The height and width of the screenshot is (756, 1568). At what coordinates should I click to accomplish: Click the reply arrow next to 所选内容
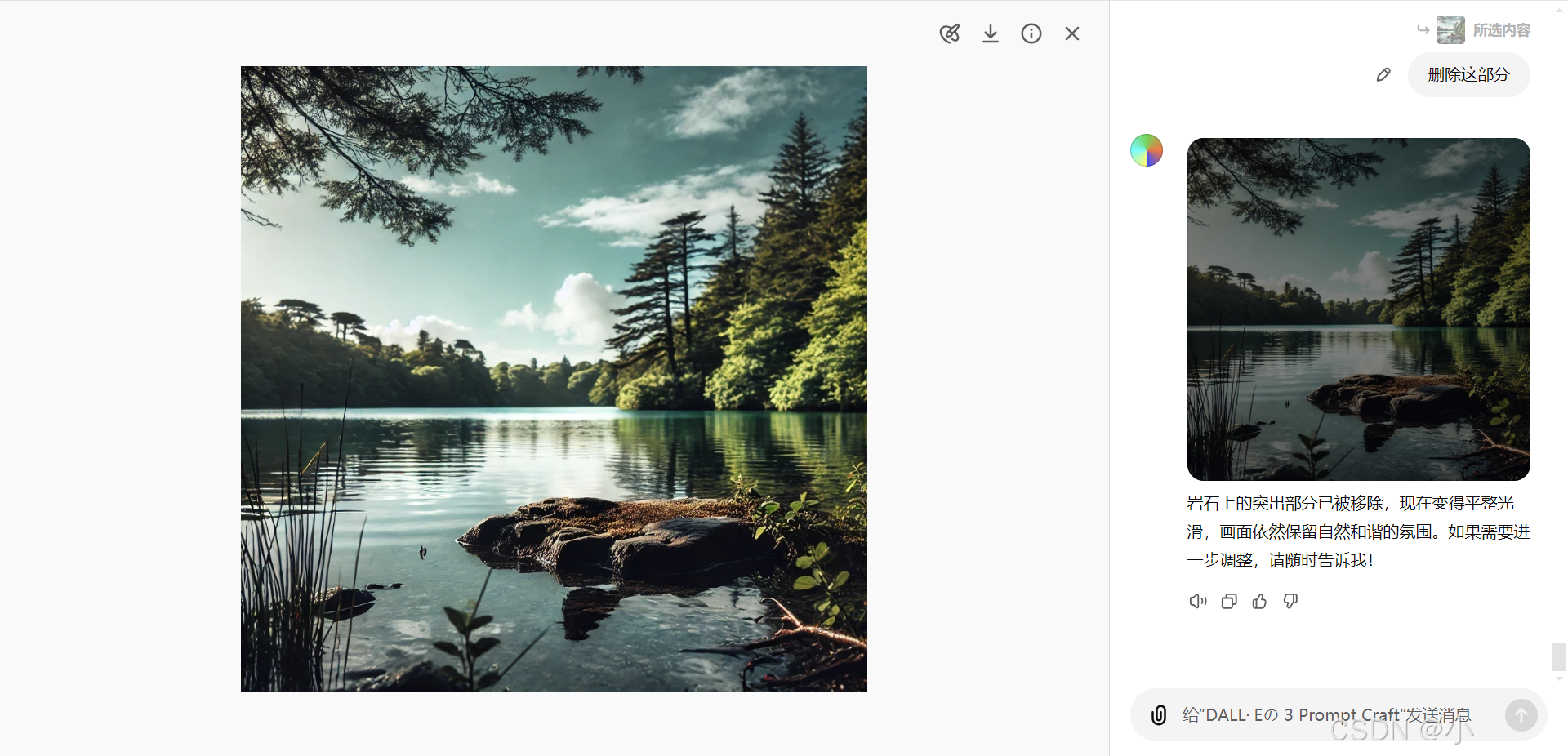tap(1423, 30)
